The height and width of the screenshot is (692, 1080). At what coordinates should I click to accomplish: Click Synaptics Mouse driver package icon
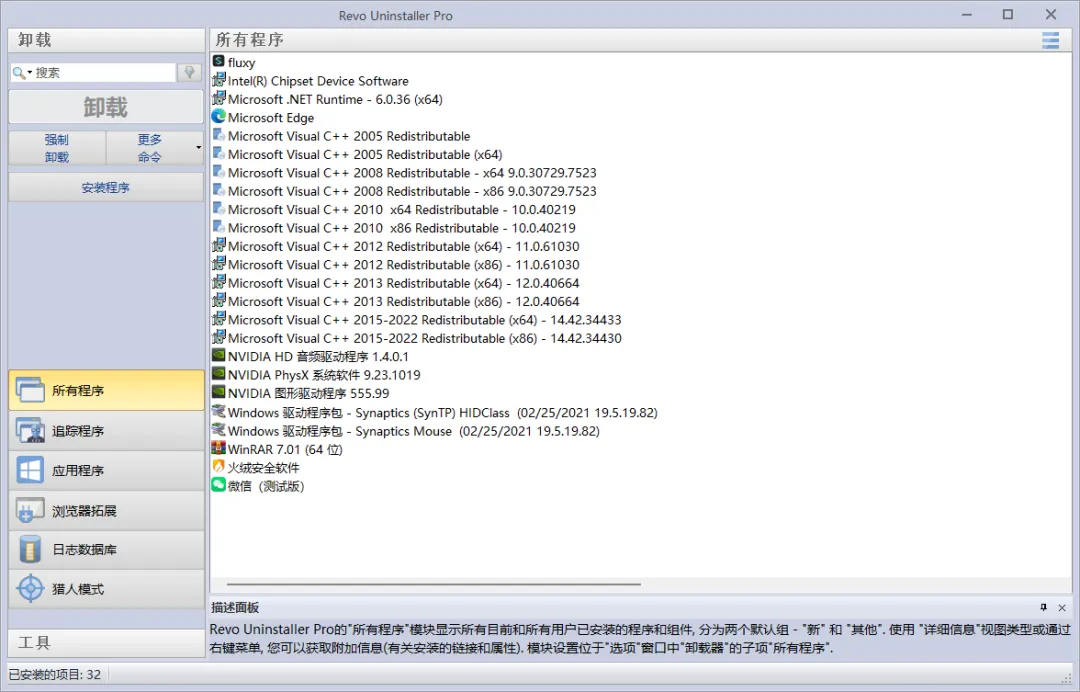[x=218, y=430]
